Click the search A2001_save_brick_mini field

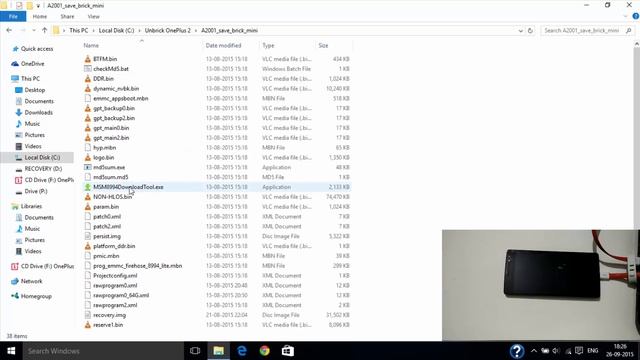[587, 31]
